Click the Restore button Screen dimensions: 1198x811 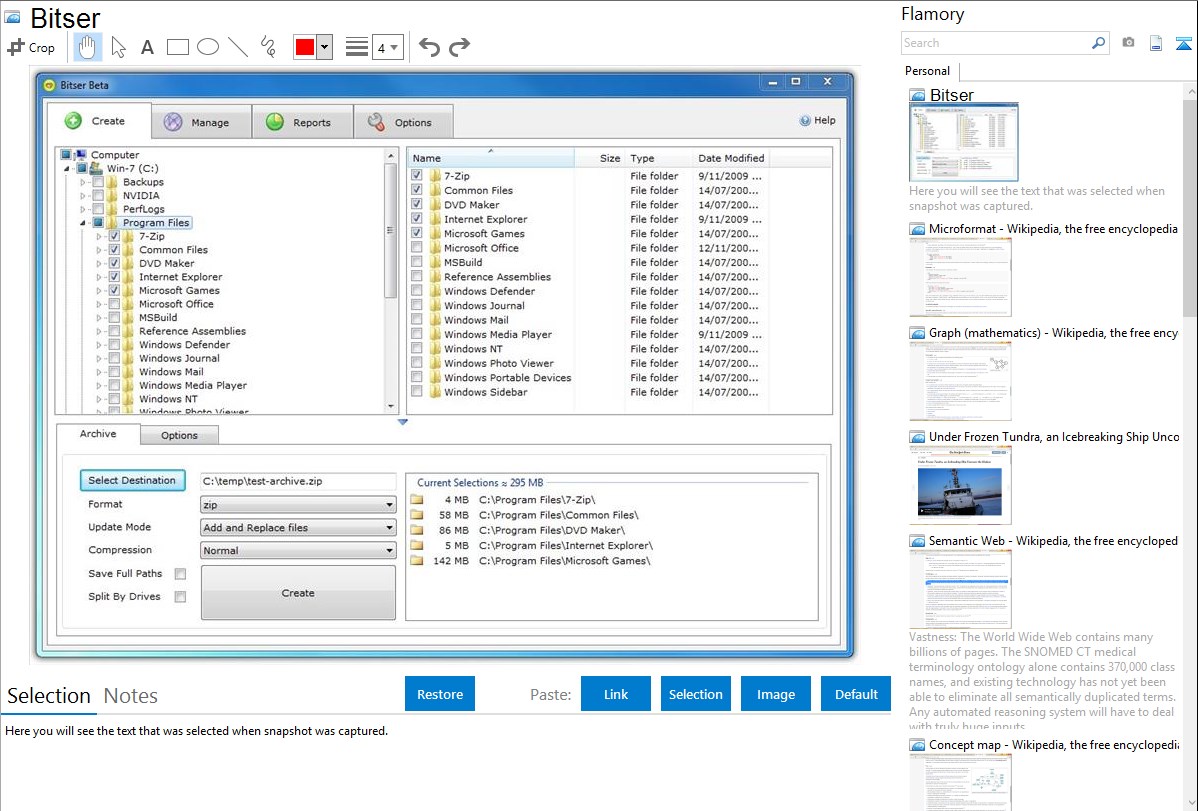pyautogui.click(x=440, y=694)
